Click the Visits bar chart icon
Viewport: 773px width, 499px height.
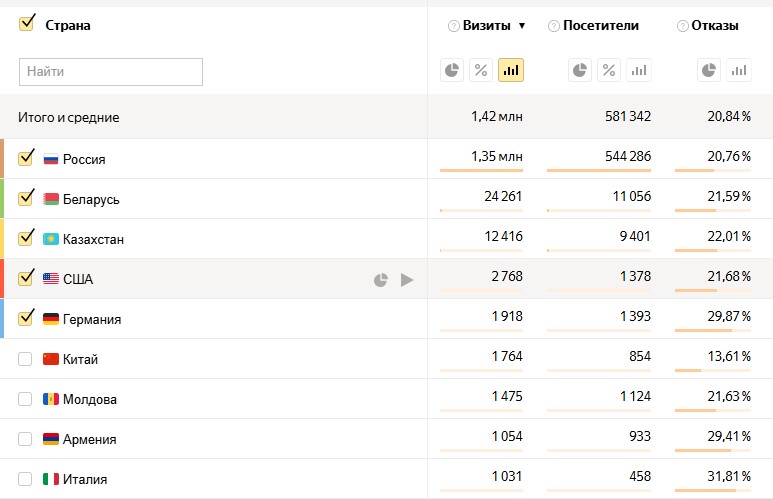coord(511,70)
